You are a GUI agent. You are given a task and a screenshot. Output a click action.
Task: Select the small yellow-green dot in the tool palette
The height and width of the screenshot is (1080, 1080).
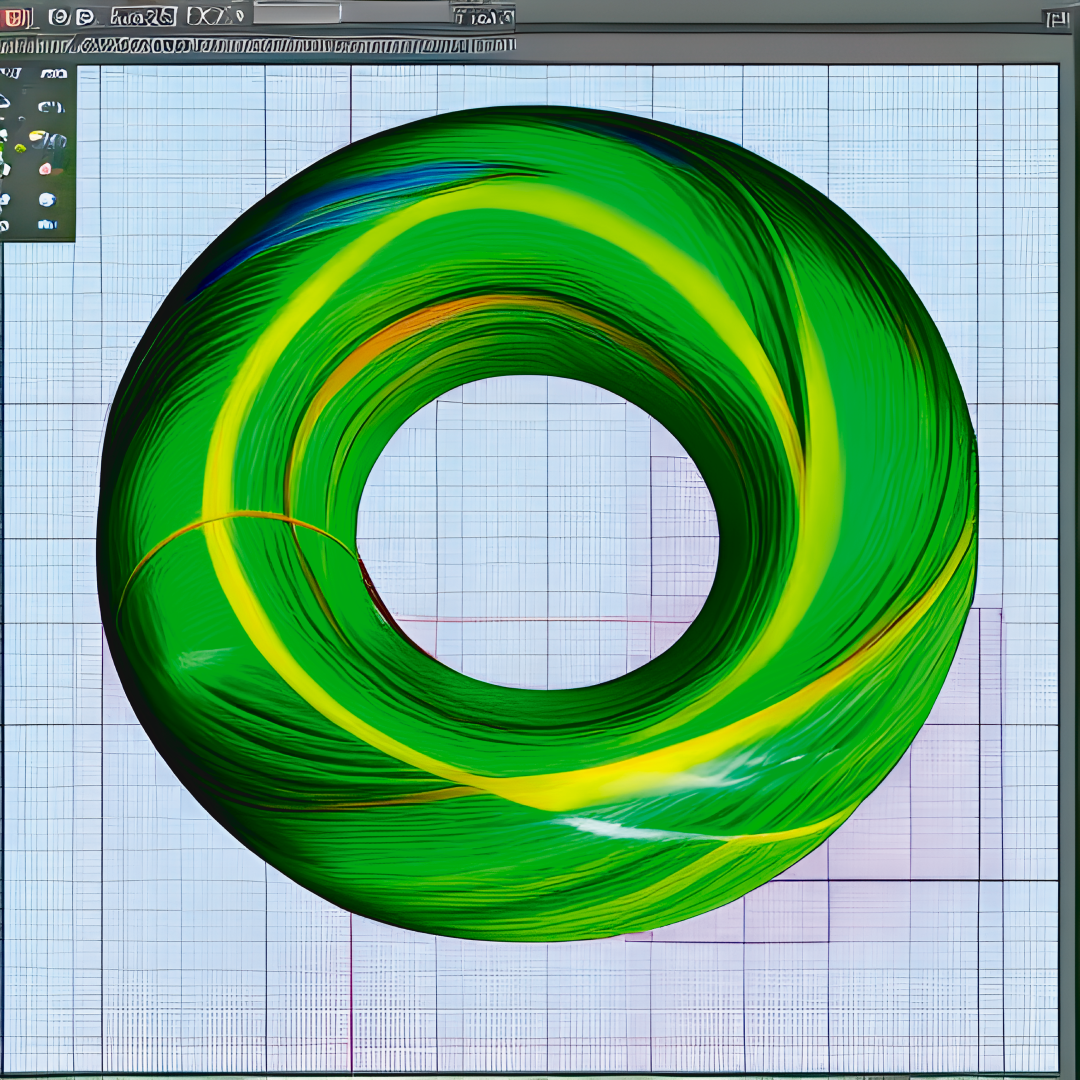pyautogui.click(x=20, y=149)
